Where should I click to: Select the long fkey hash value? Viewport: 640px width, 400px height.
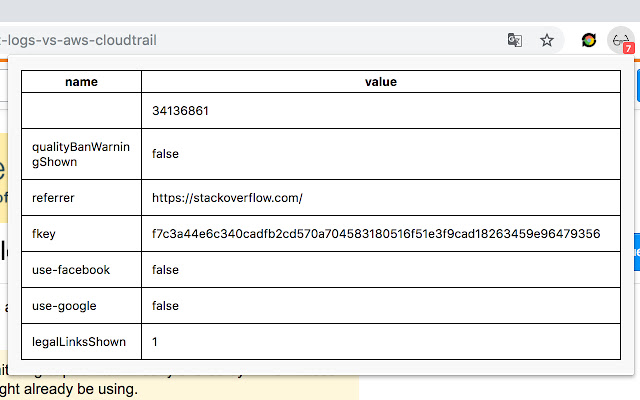click(376, 233)
